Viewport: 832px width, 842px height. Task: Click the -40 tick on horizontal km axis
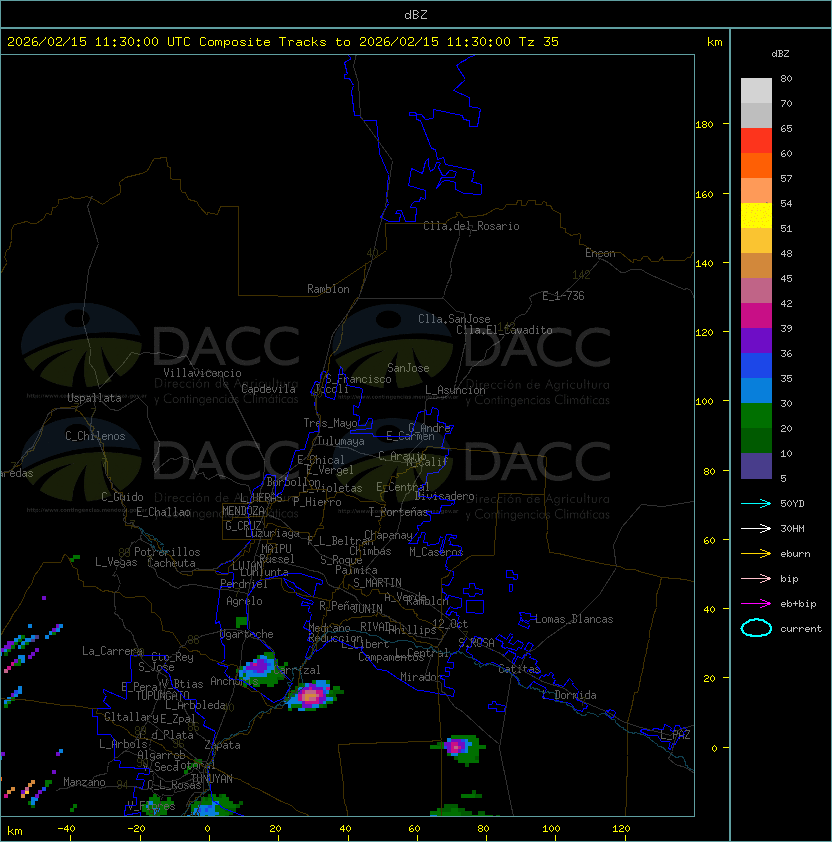click(66, 829)
